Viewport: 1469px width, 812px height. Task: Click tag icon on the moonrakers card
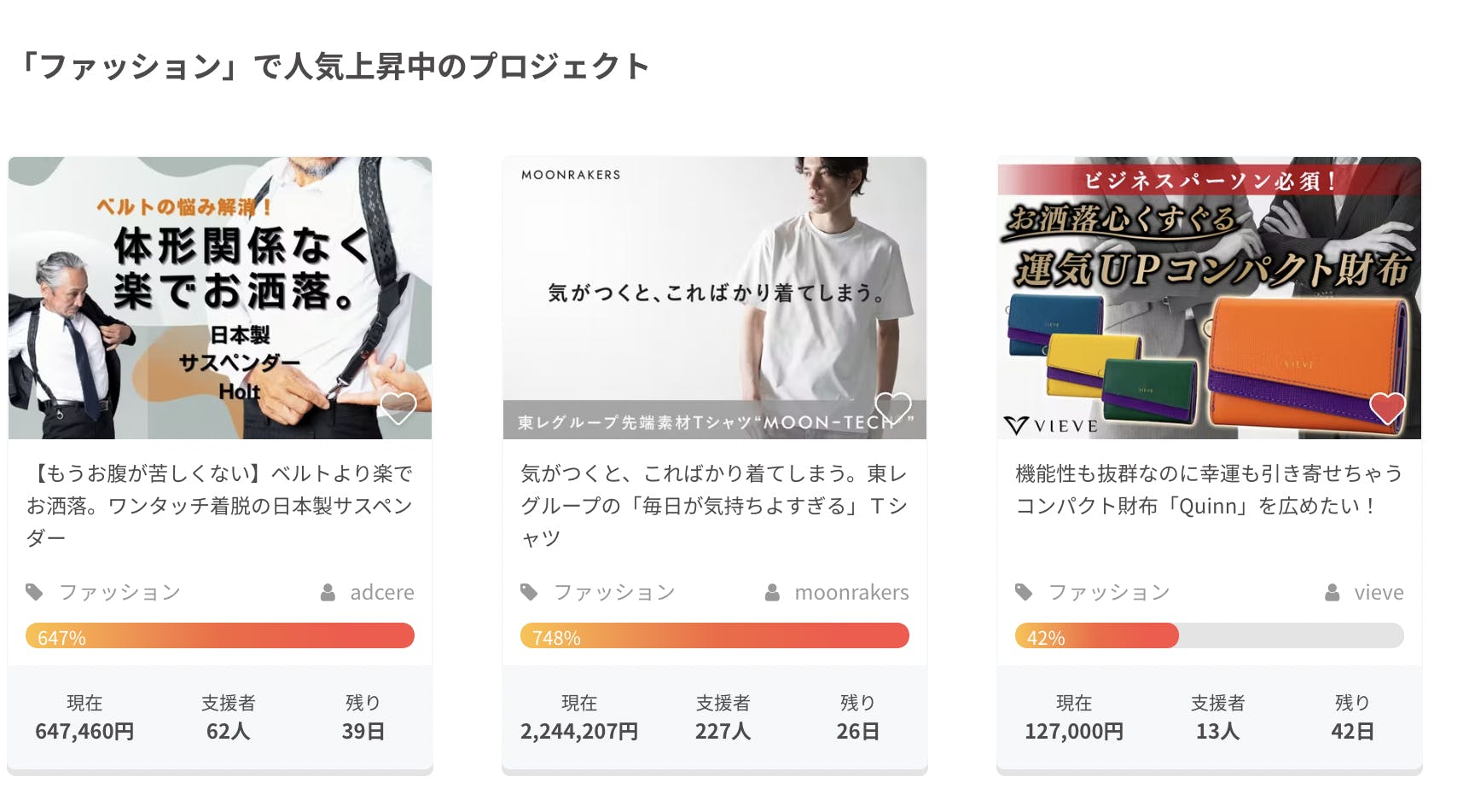click(529, 592)
